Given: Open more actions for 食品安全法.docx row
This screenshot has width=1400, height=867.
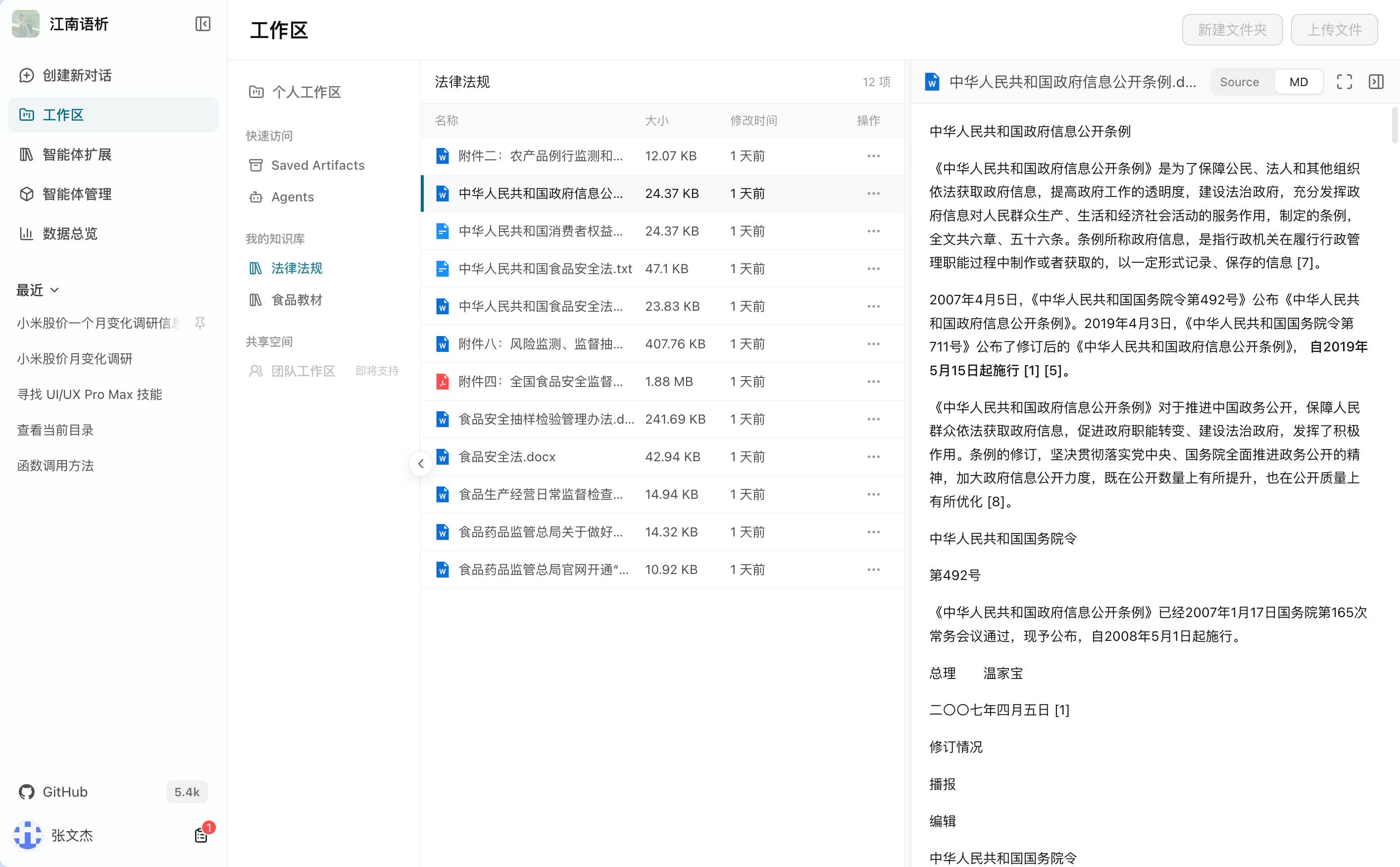Looking at the screenshot, I should tap(873, 456).
